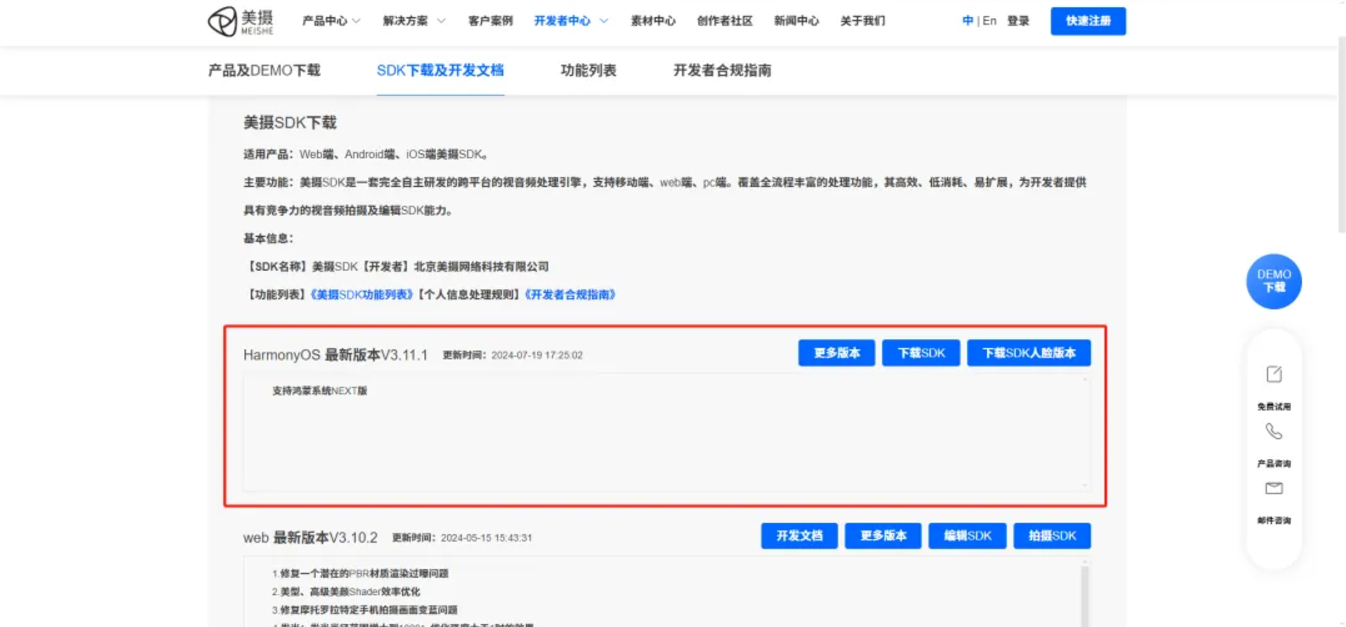Click 下载SDK for HarmonyOS
The image size is (1346, 627).
[x=921, y=353]
